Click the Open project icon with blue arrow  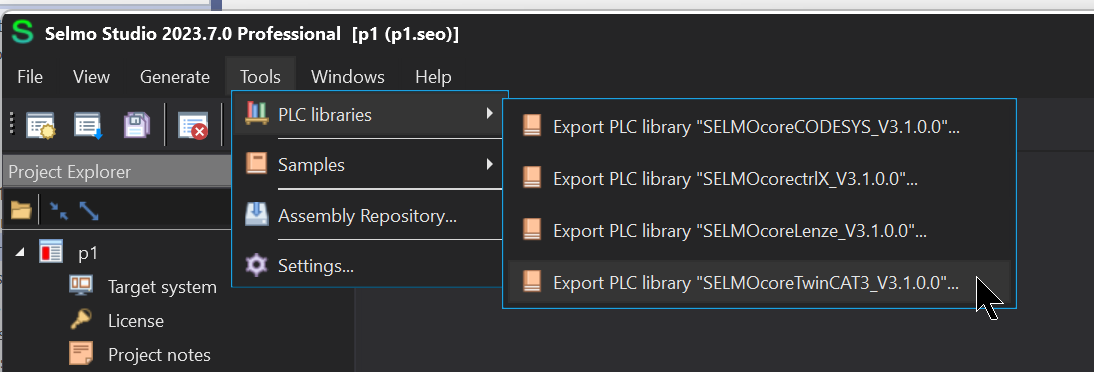[89, 126]
